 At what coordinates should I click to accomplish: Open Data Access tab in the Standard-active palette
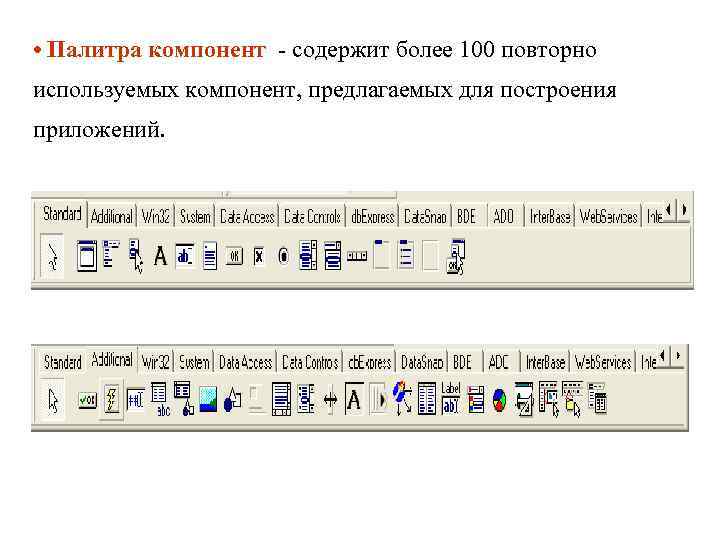(x=247, y=217)
